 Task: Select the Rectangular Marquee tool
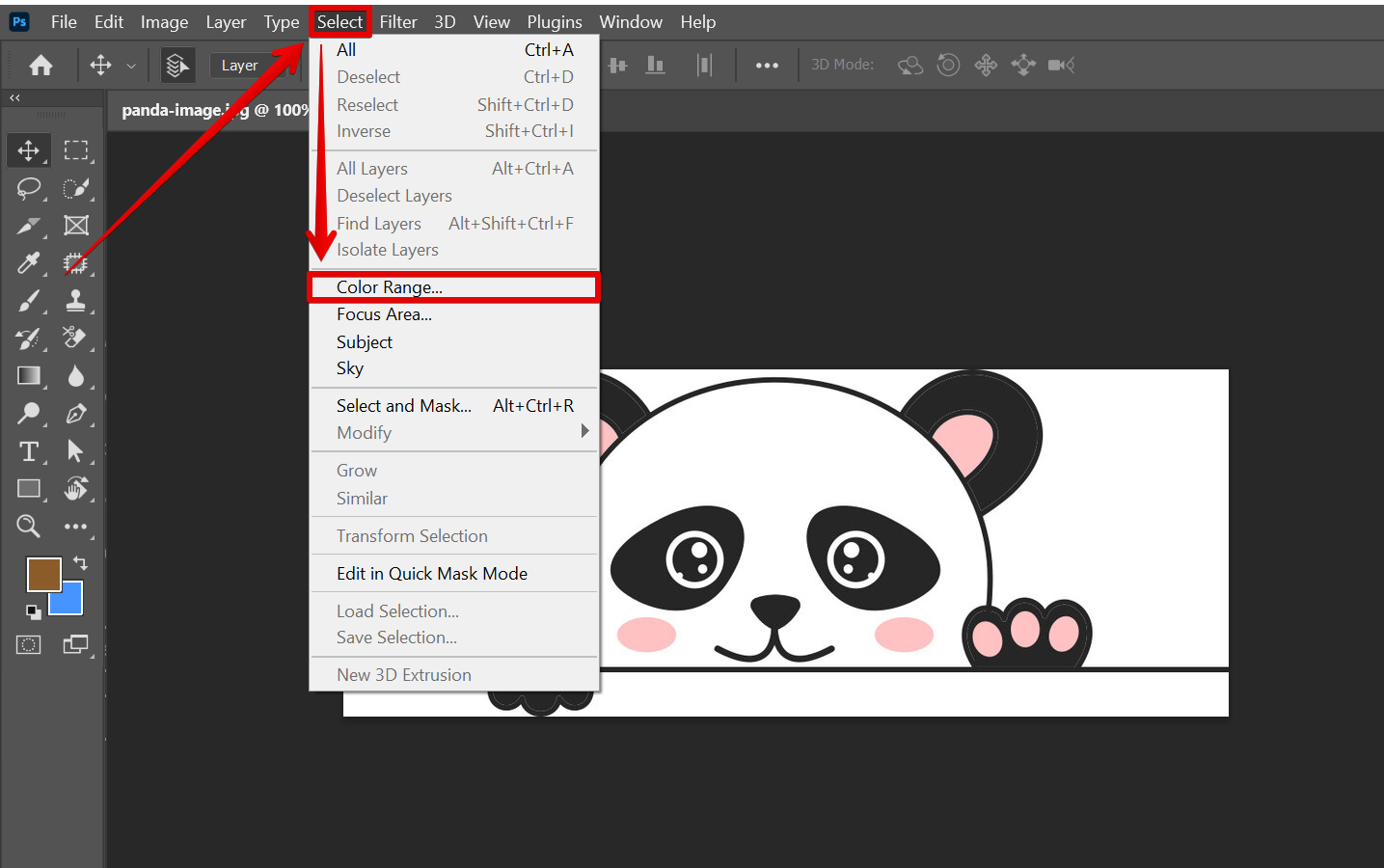coord(76,150)
